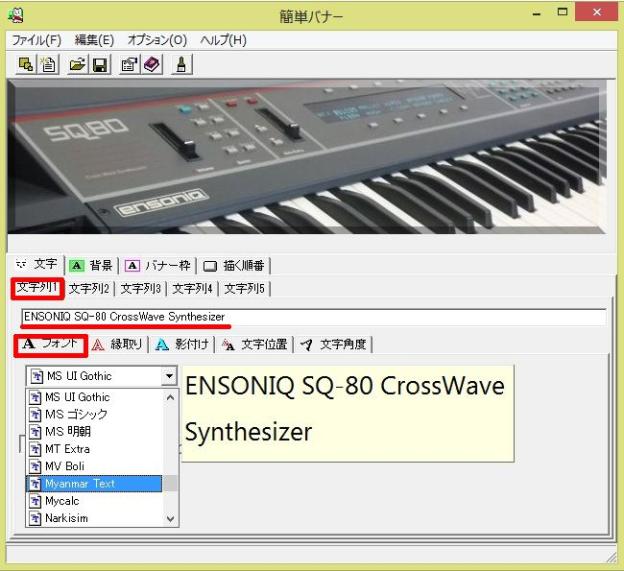Image resolution: width=624 pixels, height=571 pixels.
Task: Select the 文字列4 tab
Action: (x=192, y=288)
